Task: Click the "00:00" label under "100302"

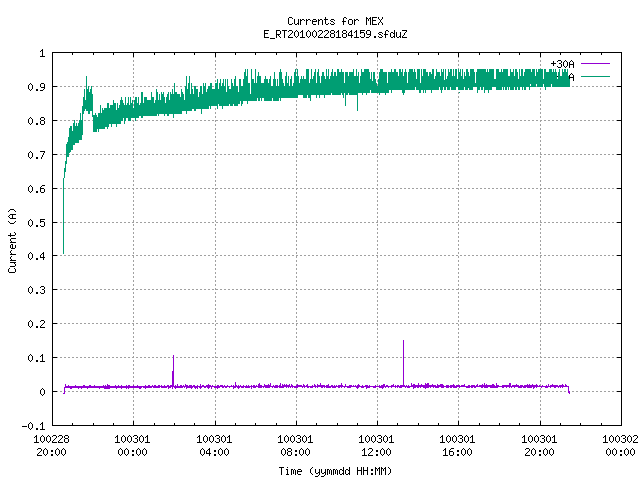Action: pyautogui.click(x=620, y=452)
